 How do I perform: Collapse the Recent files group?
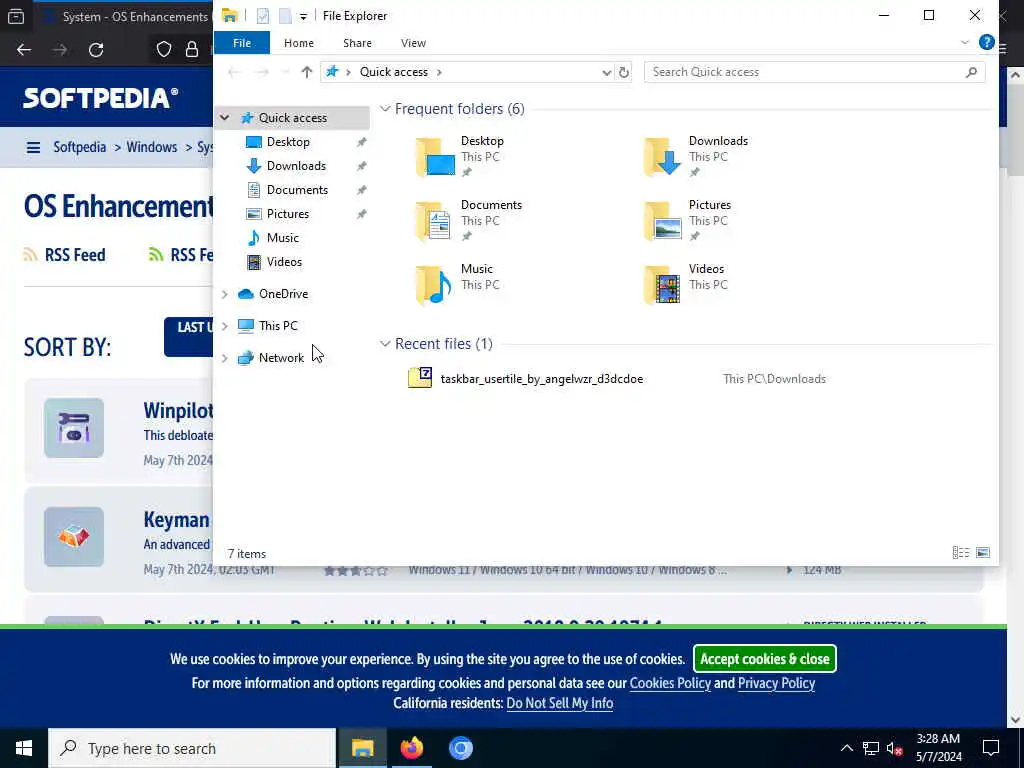coord(385,344)
